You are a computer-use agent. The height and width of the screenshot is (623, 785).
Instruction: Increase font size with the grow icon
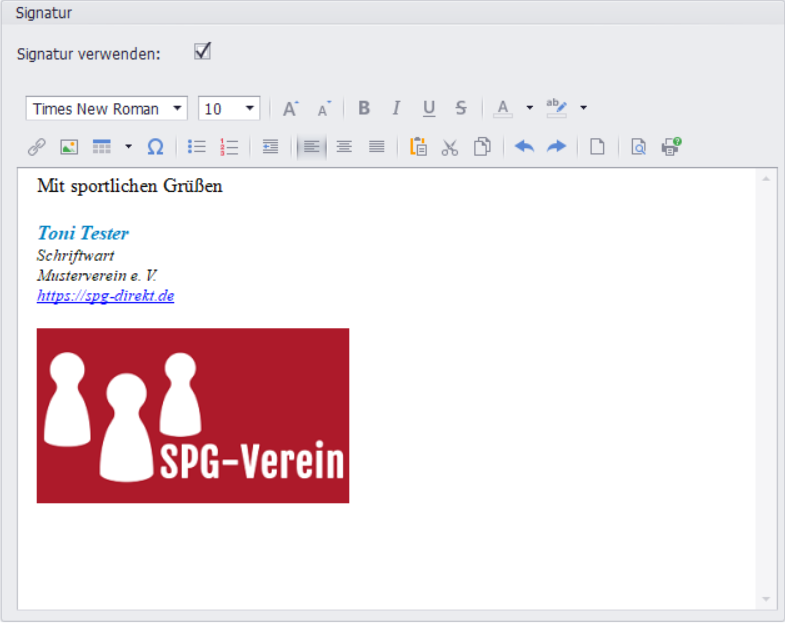click(x=290, y=108)
